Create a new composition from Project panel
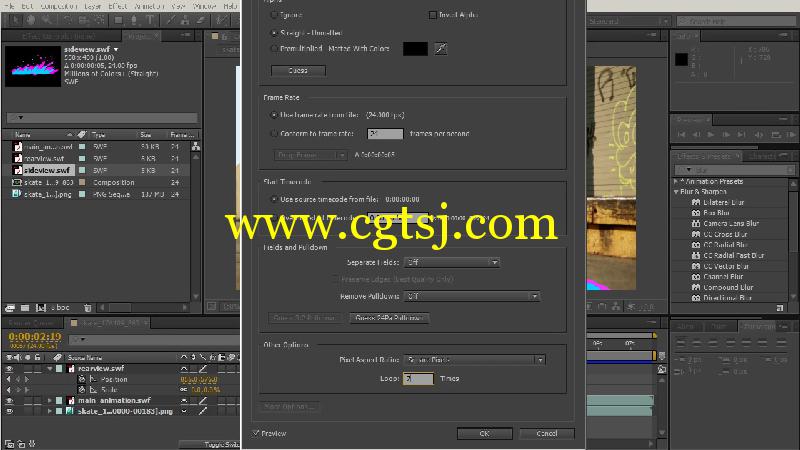Image resolution: width=800 pixels, height=450 pixels. coord(41,308)
